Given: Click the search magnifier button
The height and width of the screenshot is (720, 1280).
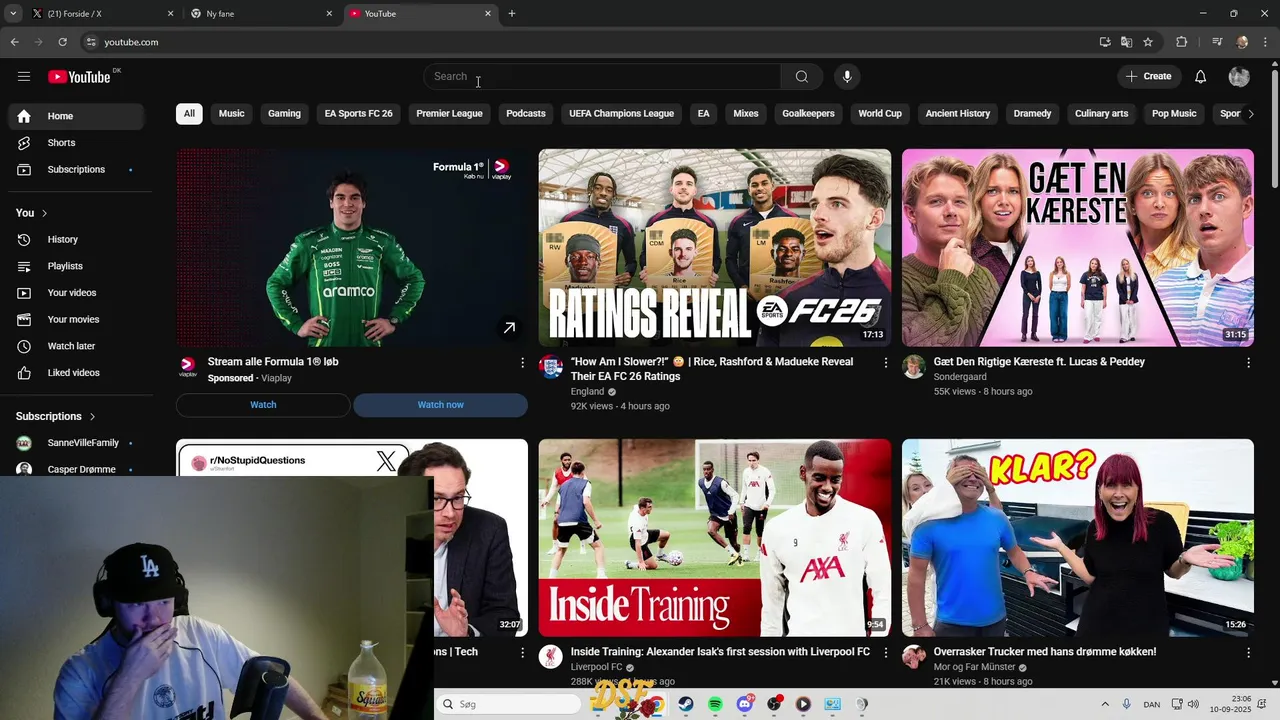Looking at the screenshot, I should point(802,77).
